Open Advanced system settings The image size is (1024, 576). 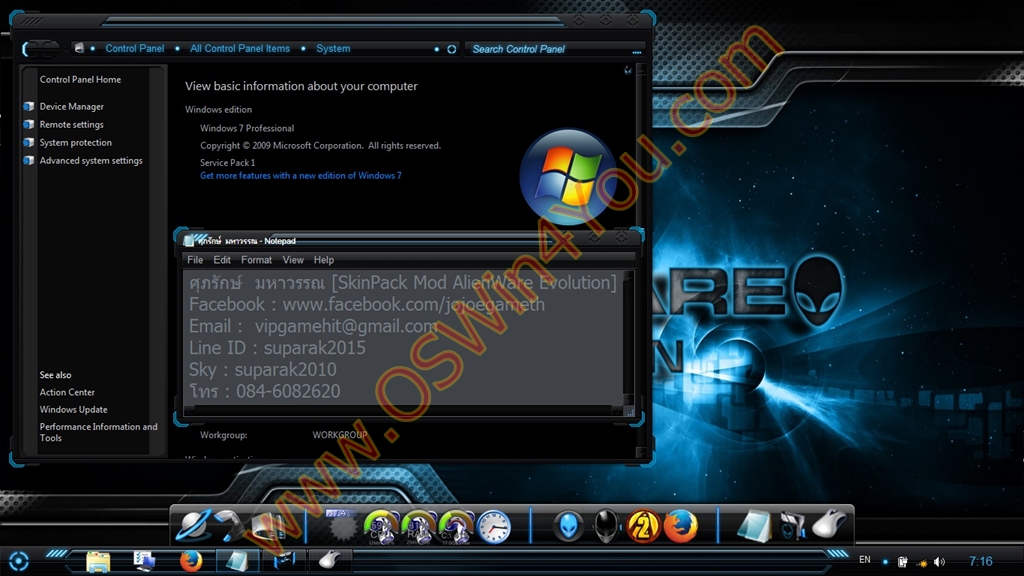point(91,161)
